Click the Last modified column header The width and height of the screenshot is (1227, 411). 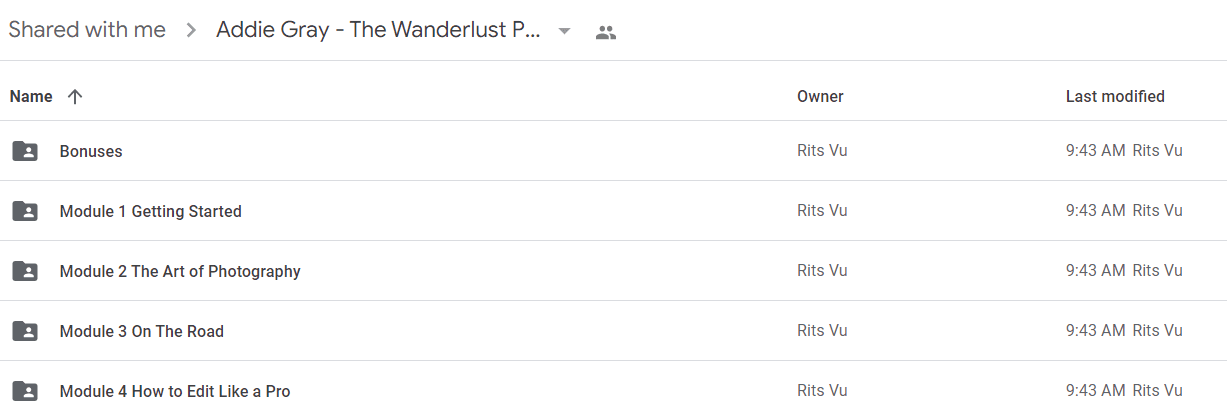pyautogui.click(x=1115, y=97)
